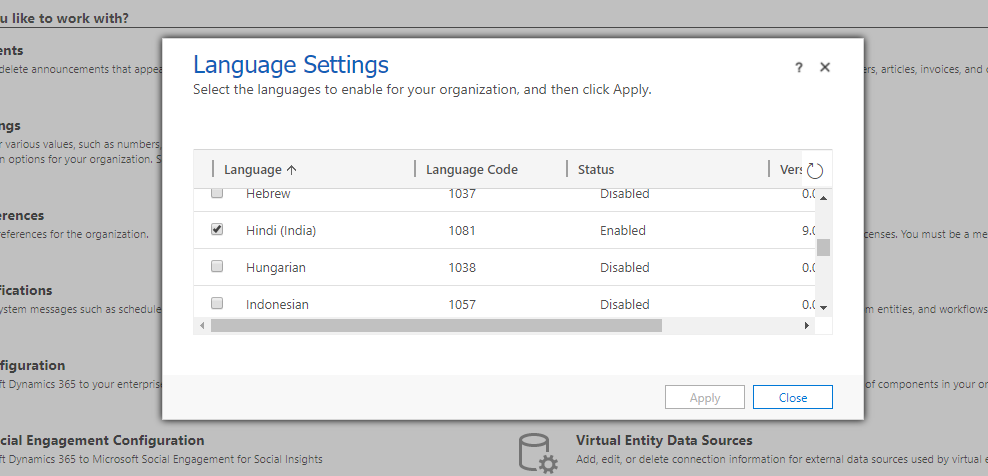The height and width of the screenshot is (476, 988).
Task: Click the vertical scrollbar down arrow
Action: pos(823,308)
